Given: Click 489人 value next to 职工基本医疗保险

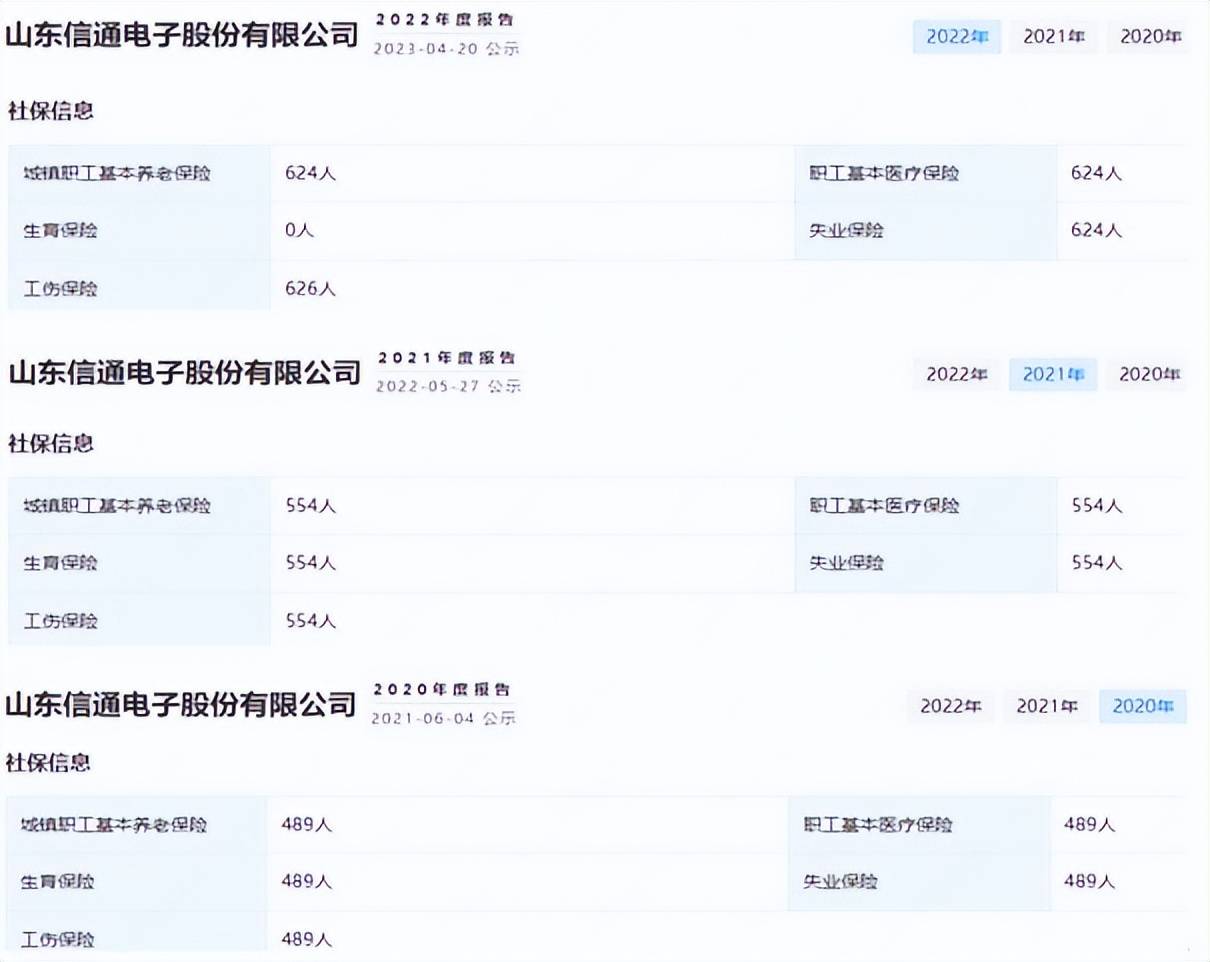Looking at the screenshot, I should click(x=1089, y=825).
